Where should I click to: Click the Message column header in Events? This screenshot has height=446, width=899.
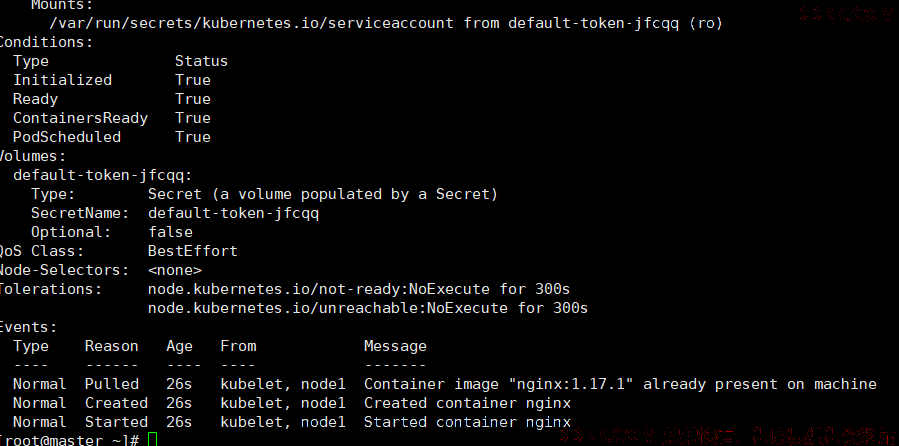[x=395, y=346]
